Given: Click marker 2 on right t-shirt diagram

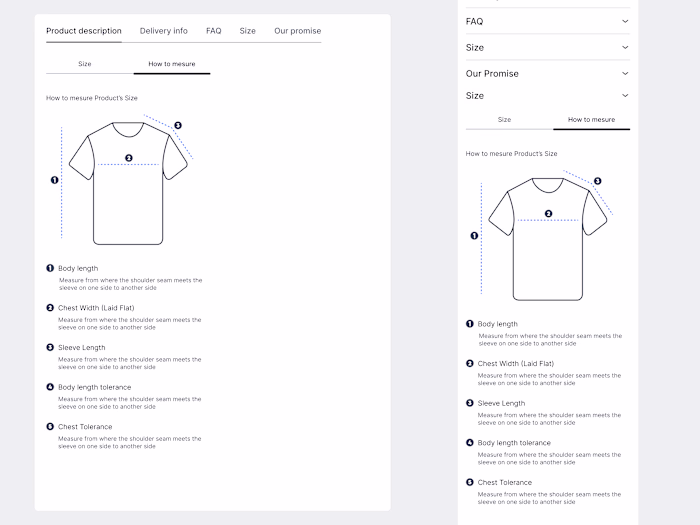Looking at the screenshot, I should pos(548,213).
